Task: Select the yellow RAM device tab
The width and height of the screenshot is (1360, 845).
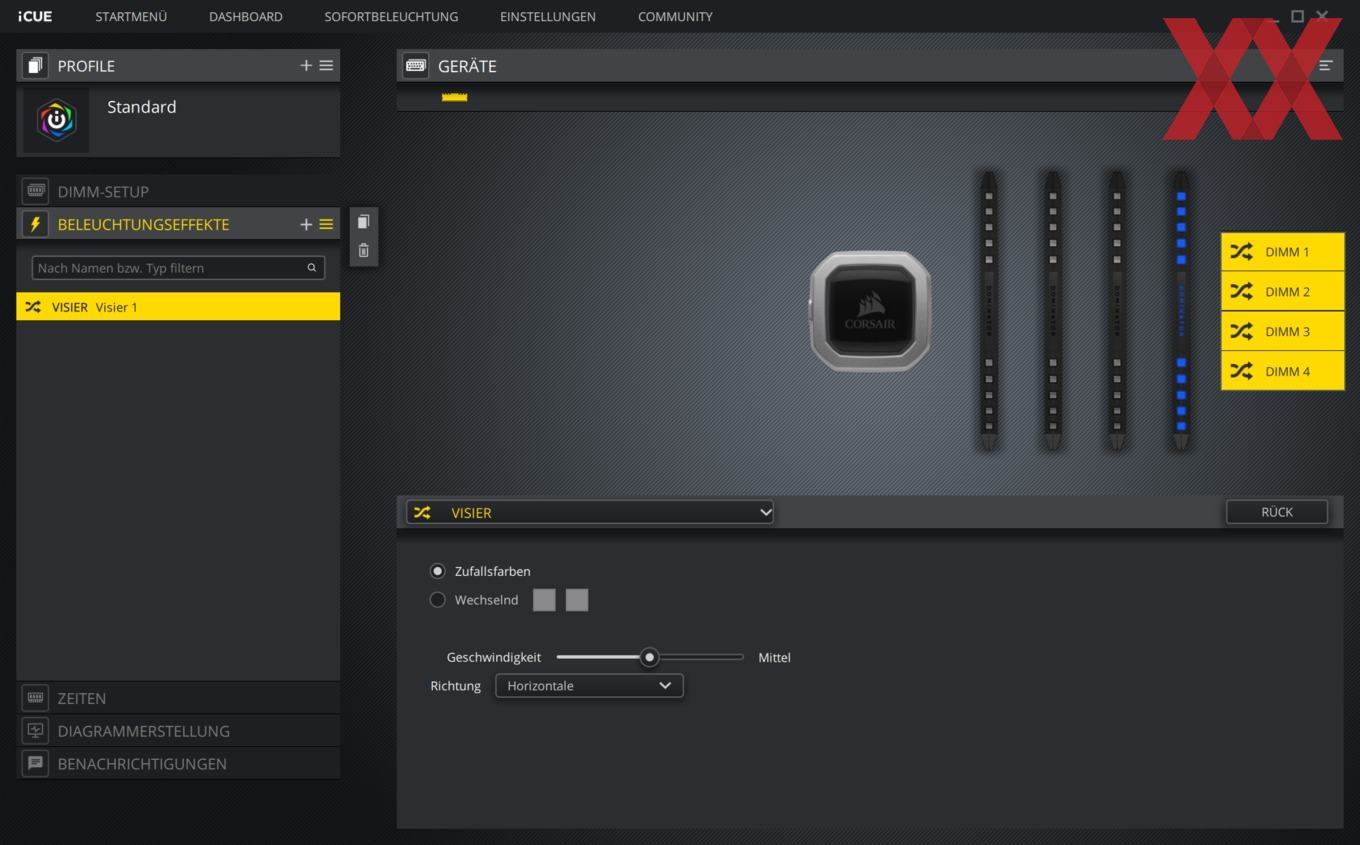Action: coord(455,97)
